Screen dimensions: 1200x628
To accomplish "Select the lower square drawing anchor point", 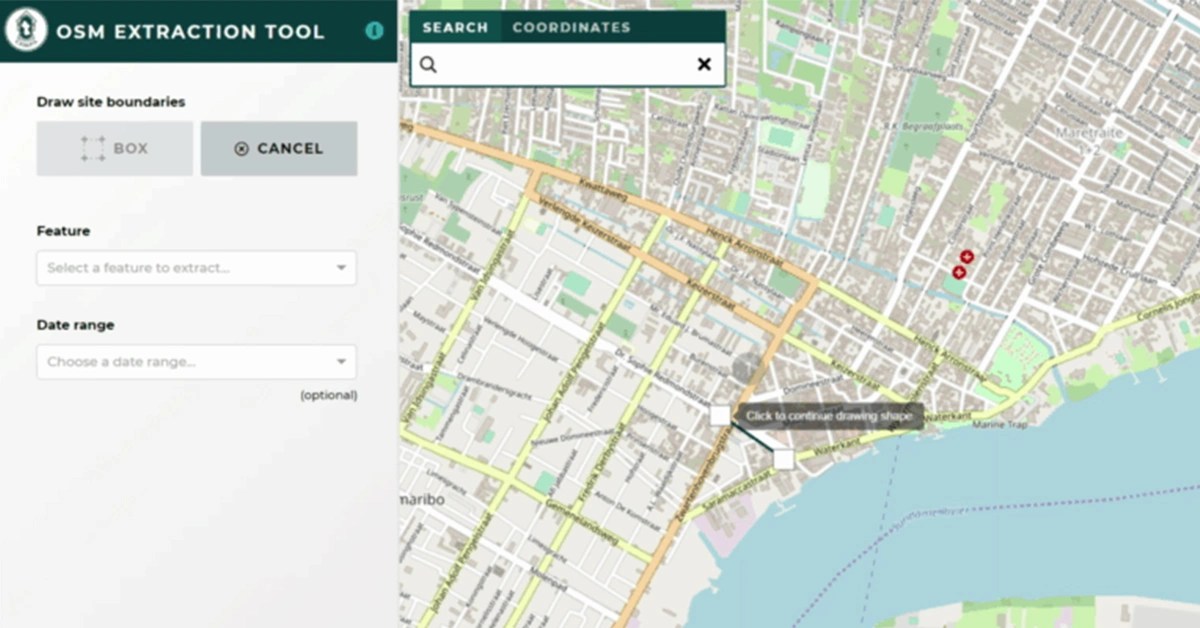I will 785,459.
